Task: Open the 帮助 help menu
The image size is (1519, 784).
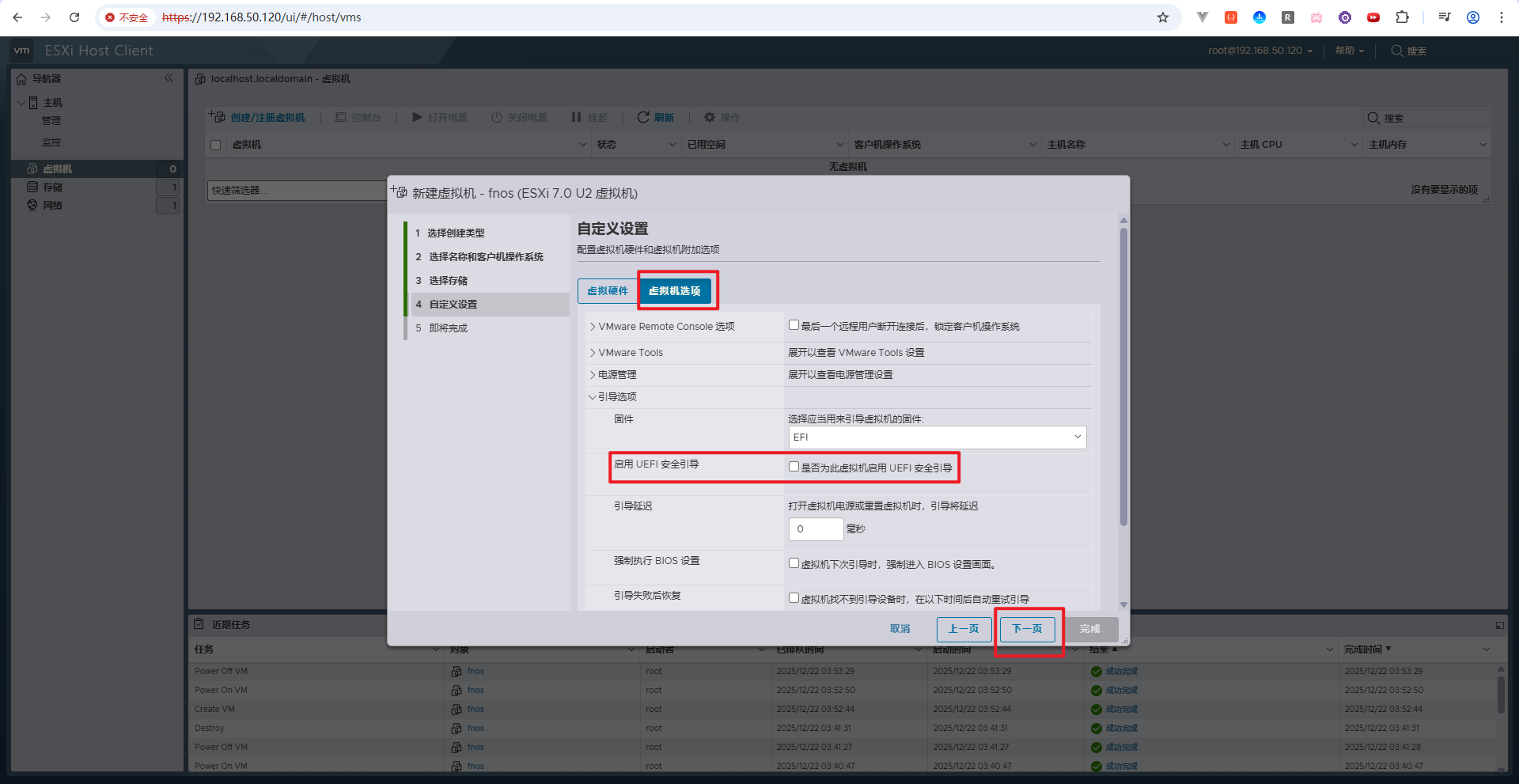Action: [1349, 51]
